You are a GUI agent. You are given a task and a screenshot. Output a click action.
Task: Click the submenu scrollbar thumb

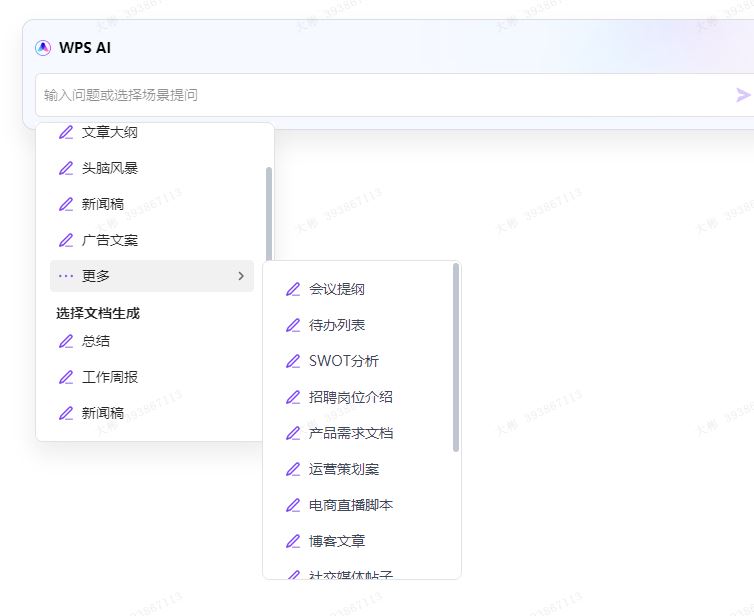pos(456,357)
